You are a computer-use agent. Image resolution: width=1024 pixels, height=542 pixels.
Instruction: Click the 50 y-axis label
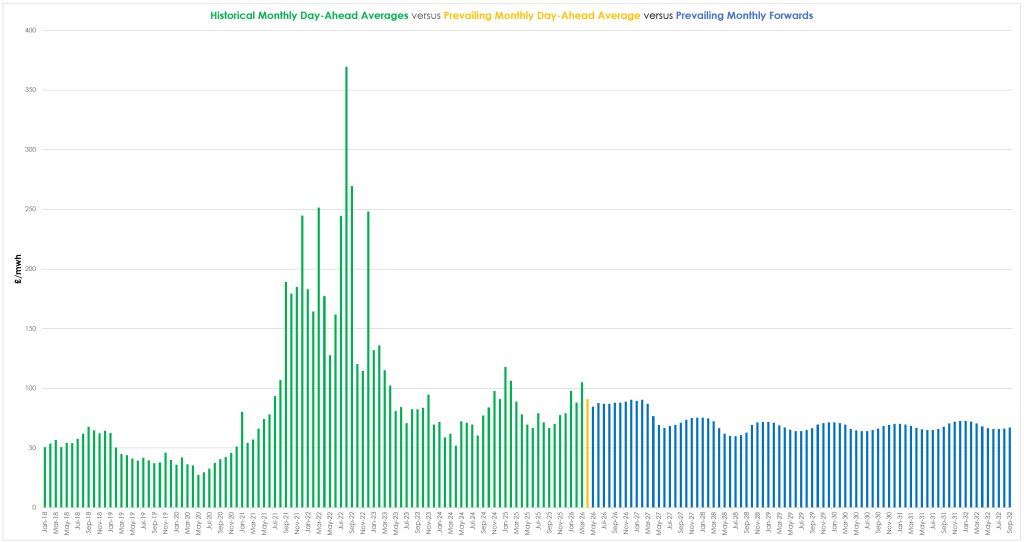[33, 448]
